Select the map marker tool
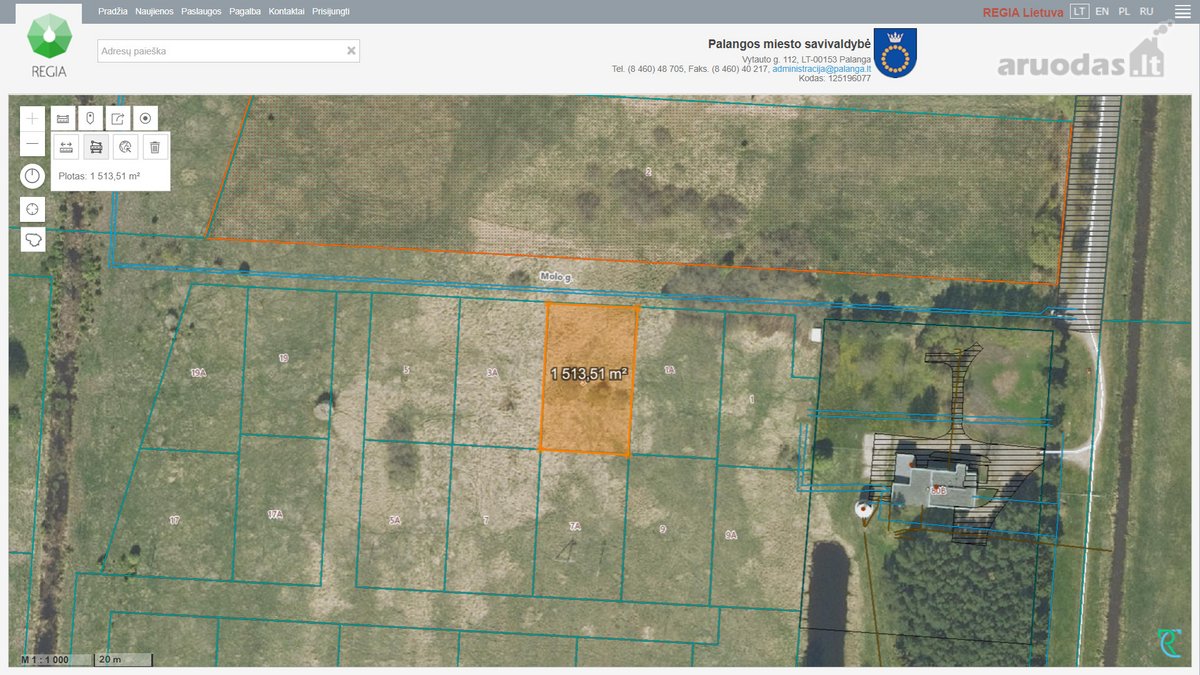This screenshot has height=675, width=1200. (x=90, y=118)
